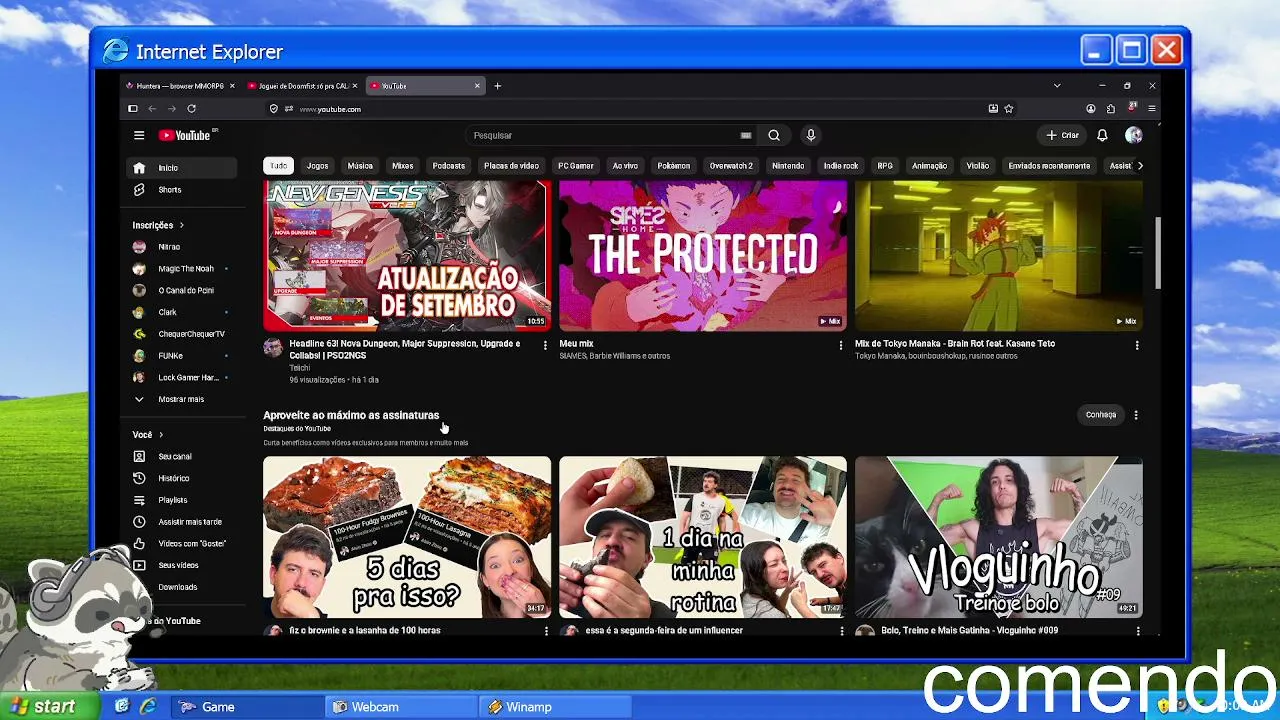Go to the YouTube logo home link

click(186, 135)
